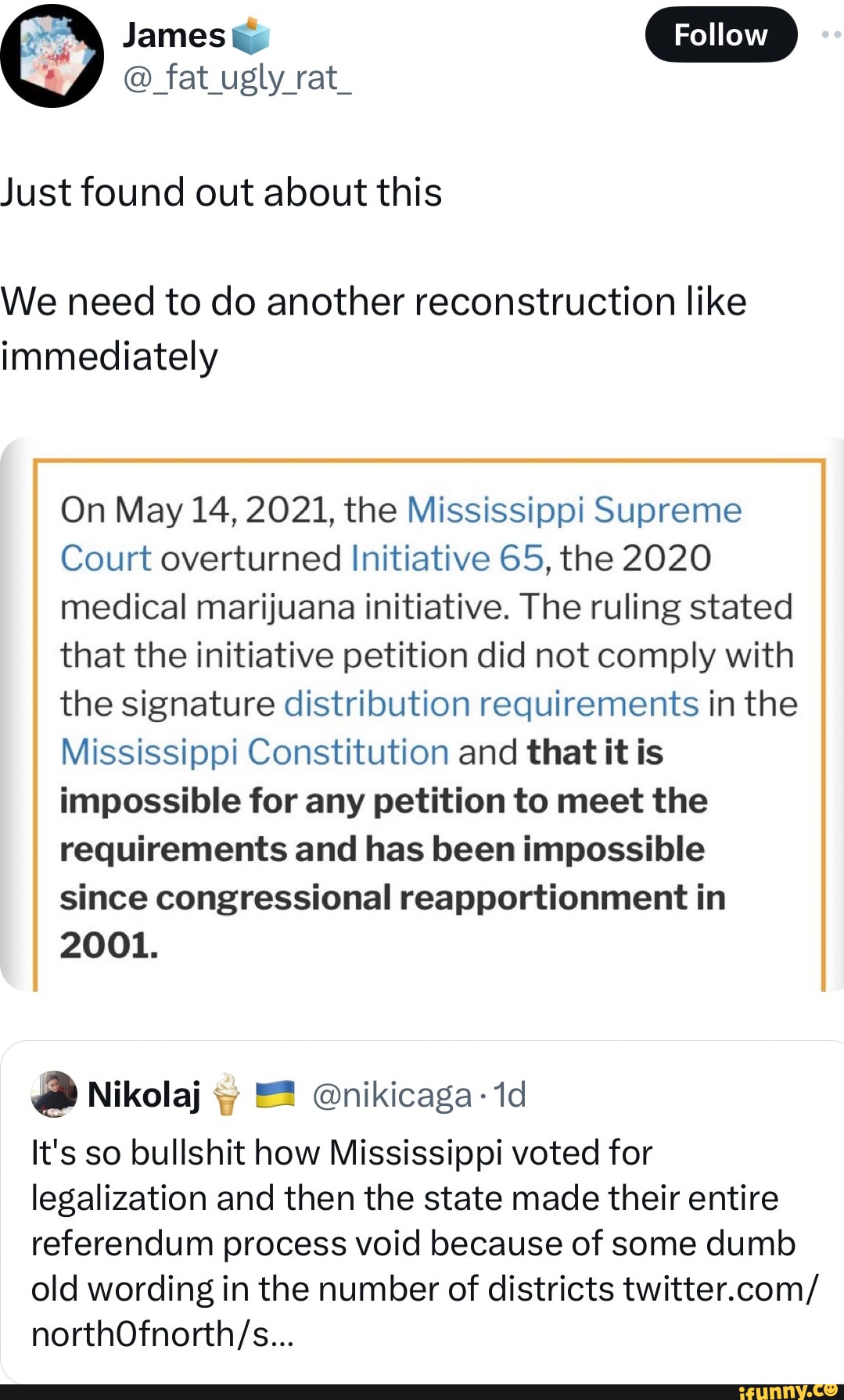Click the Follow button
Image resolution: width=844 pixels, height=1400 pixels.
pyautogui.click(x=720, y=35)
